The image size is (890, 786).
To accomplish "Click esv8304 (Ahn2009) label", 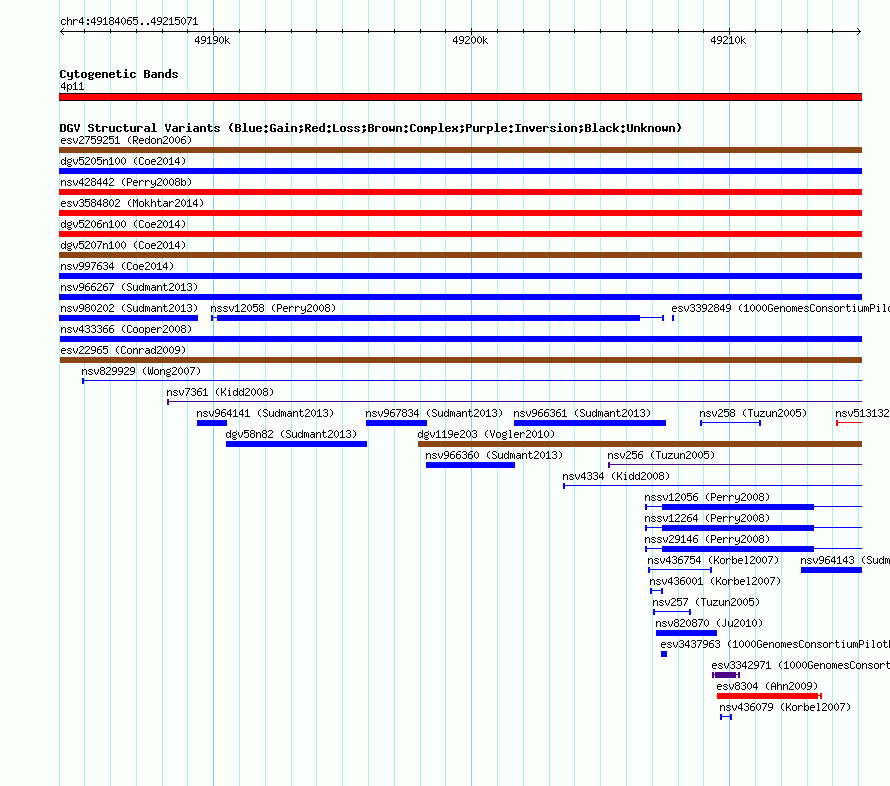I will [767, 686].
